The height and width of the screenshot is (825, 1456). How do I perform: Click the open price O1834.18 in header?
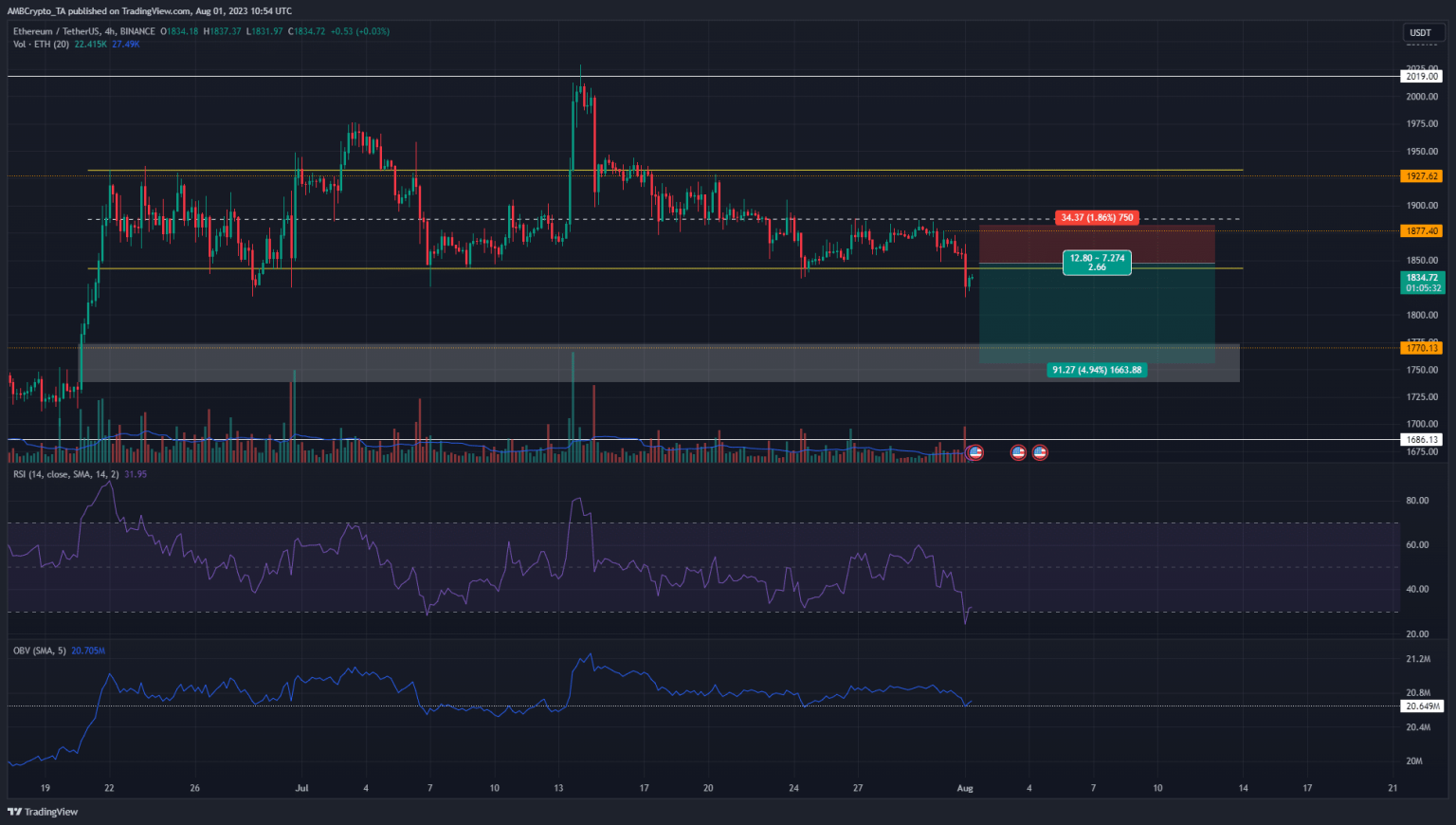point(179,31)
